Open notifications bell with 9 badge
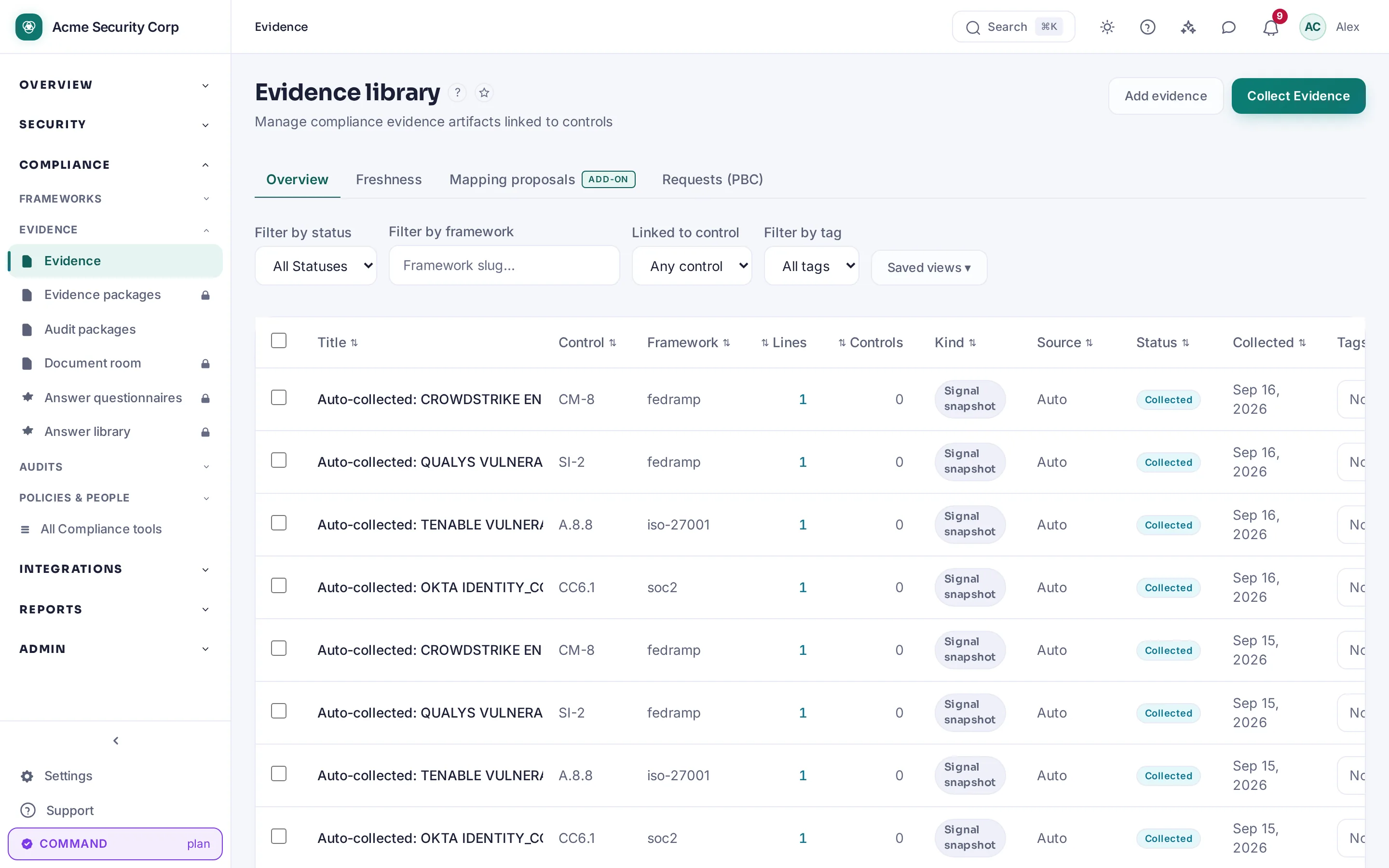The image size is (1389, 868). 1271,27
